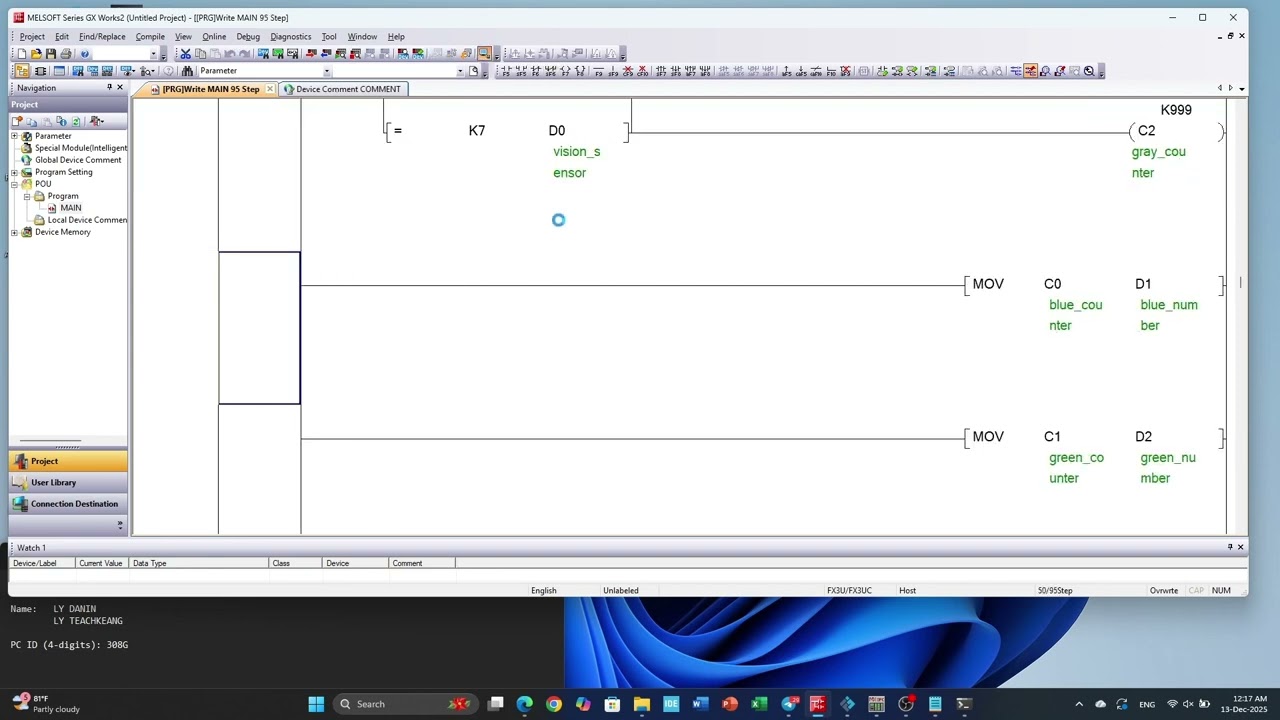Delete vertical line using cF10 icon
Image resolution: width=1280 pixels, height=720 pixels.
click(643, 71)
